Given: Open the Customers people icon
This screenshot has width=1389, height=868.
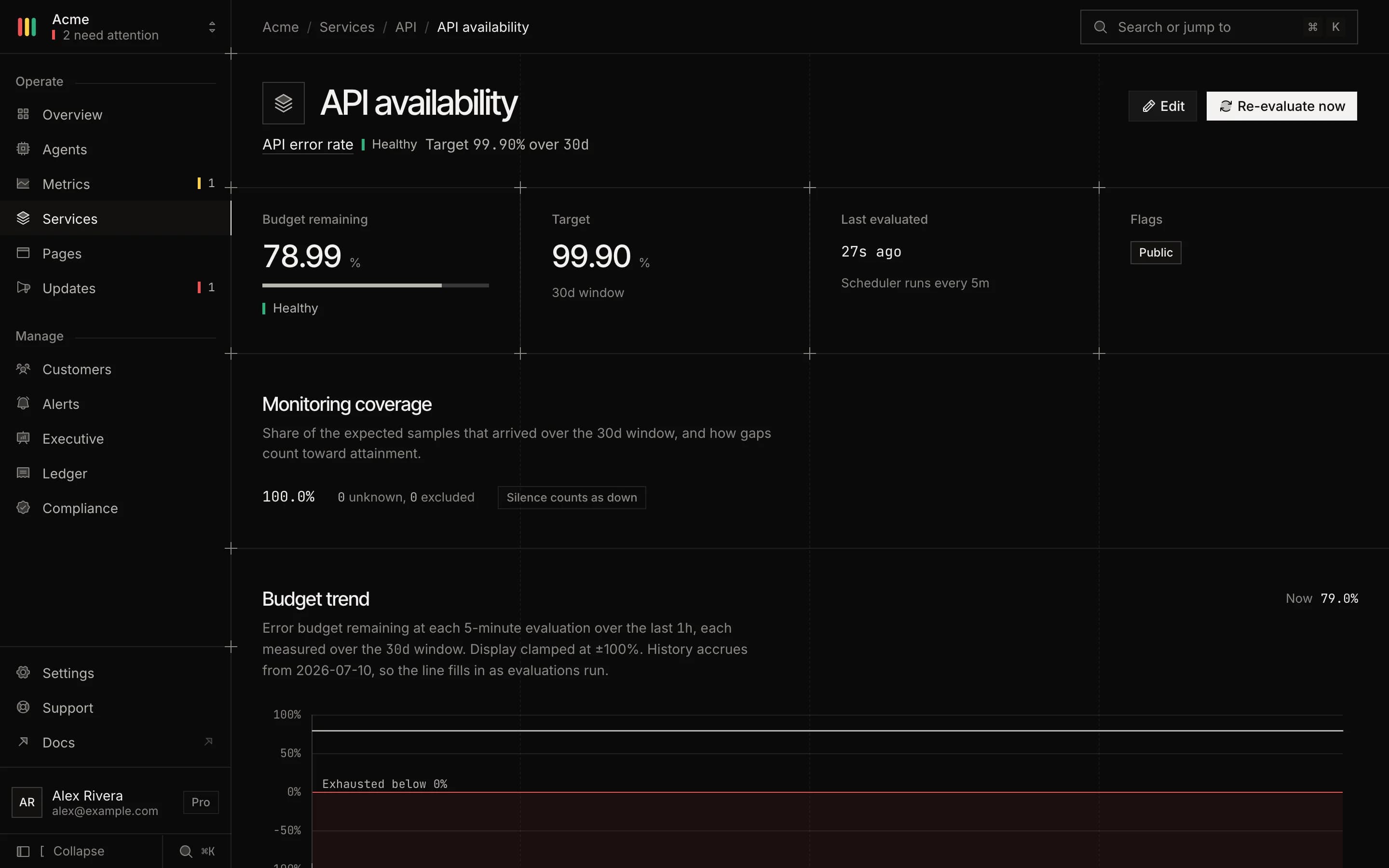Looking at the screenshot, I should (x=23, y=368).
